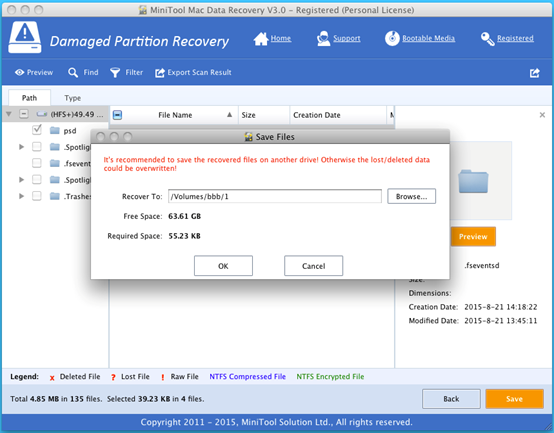Image resolution: width=554 pixels, height=433 pixels.
Task: Click the orange Save button
Action: pos(514,399)
